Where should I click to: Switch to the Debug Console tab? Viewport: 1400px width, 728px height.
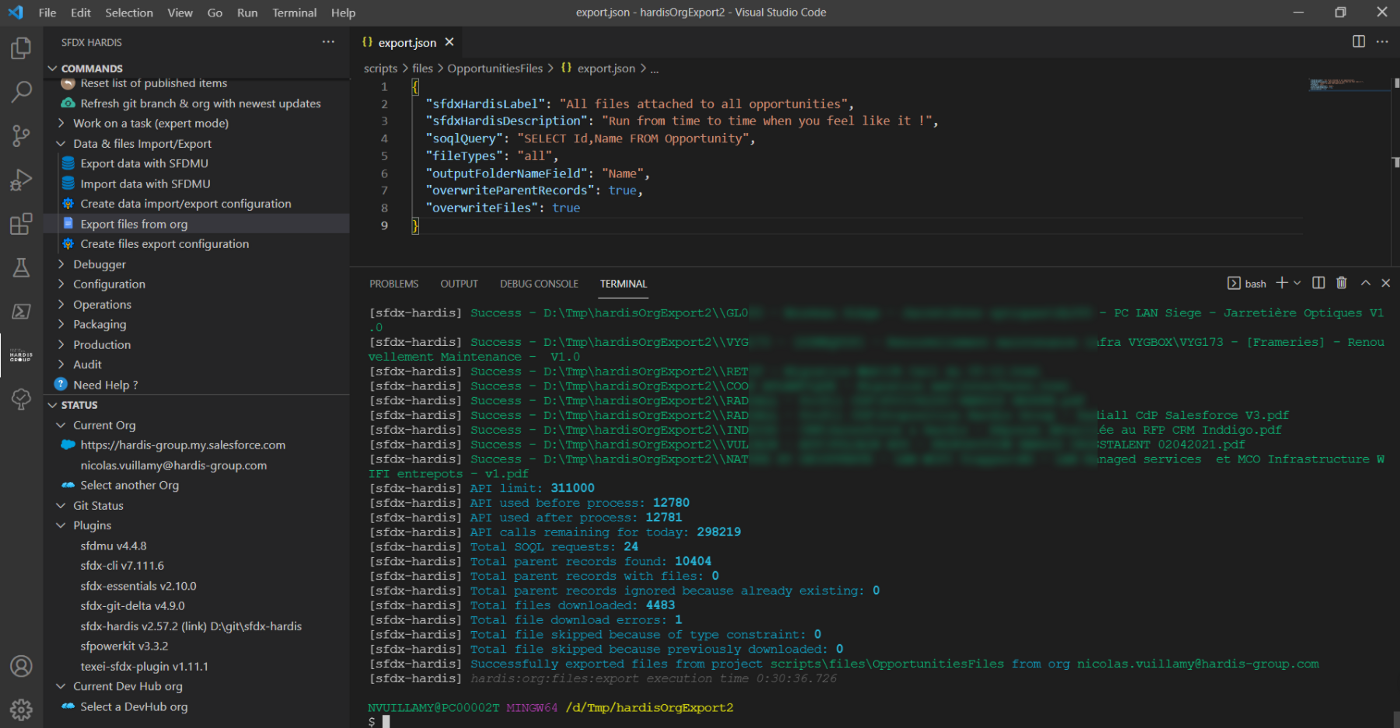tap(539, 284)
